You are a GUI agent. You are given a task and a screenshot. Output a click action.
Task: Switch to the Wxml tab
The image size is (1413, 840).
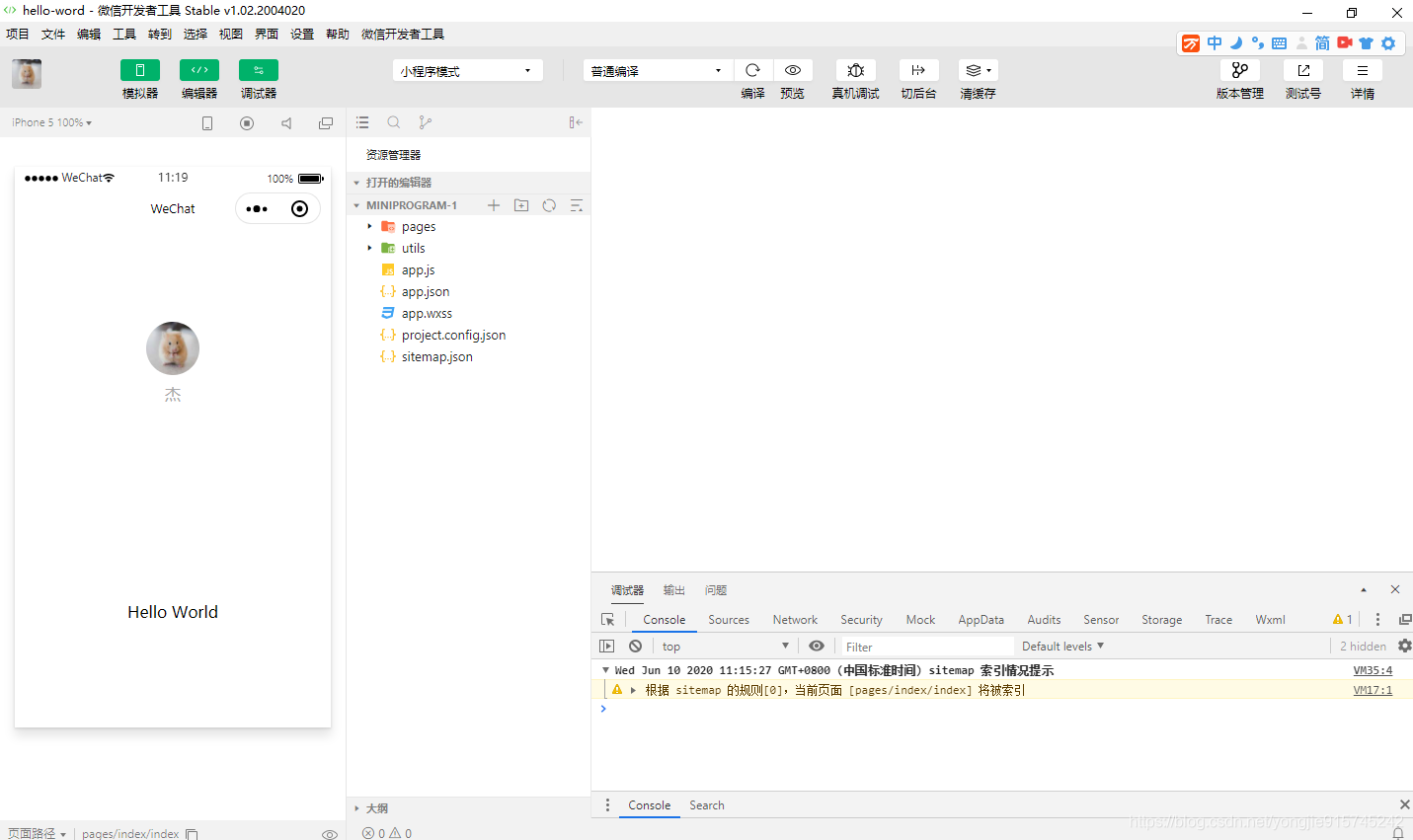pyautogui.click(x=1270, y=620)
